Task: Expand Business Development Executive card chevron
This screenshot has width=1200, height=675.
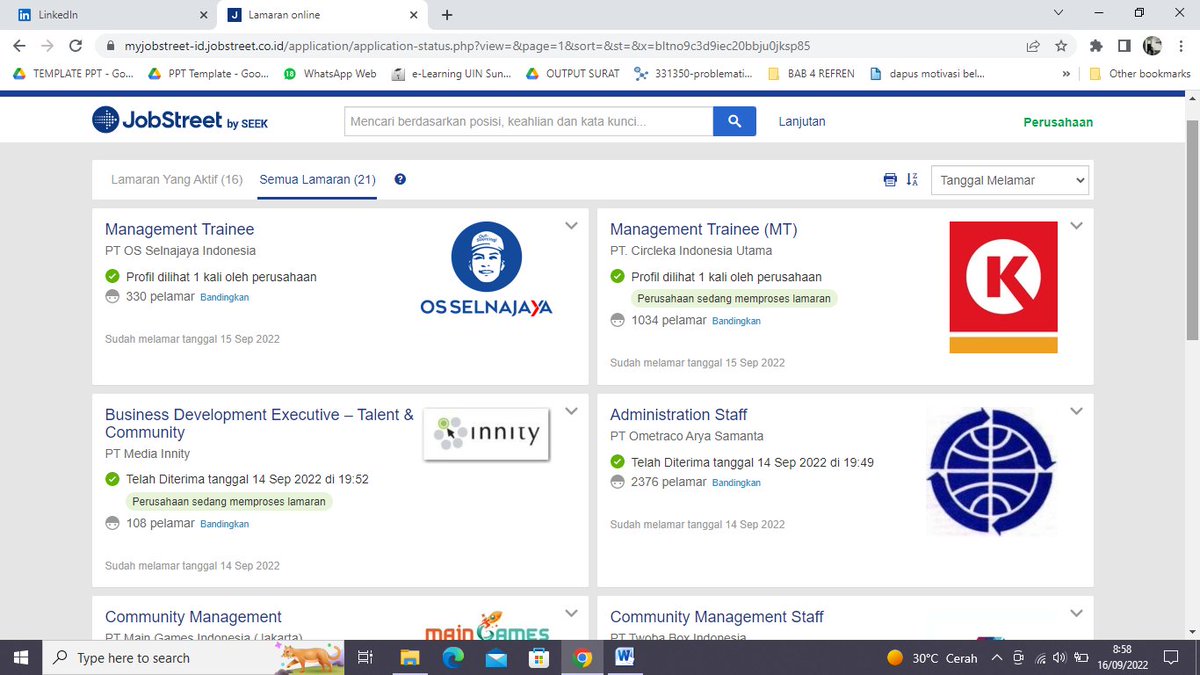Action: pyautogui.click(x=572, y=411)
